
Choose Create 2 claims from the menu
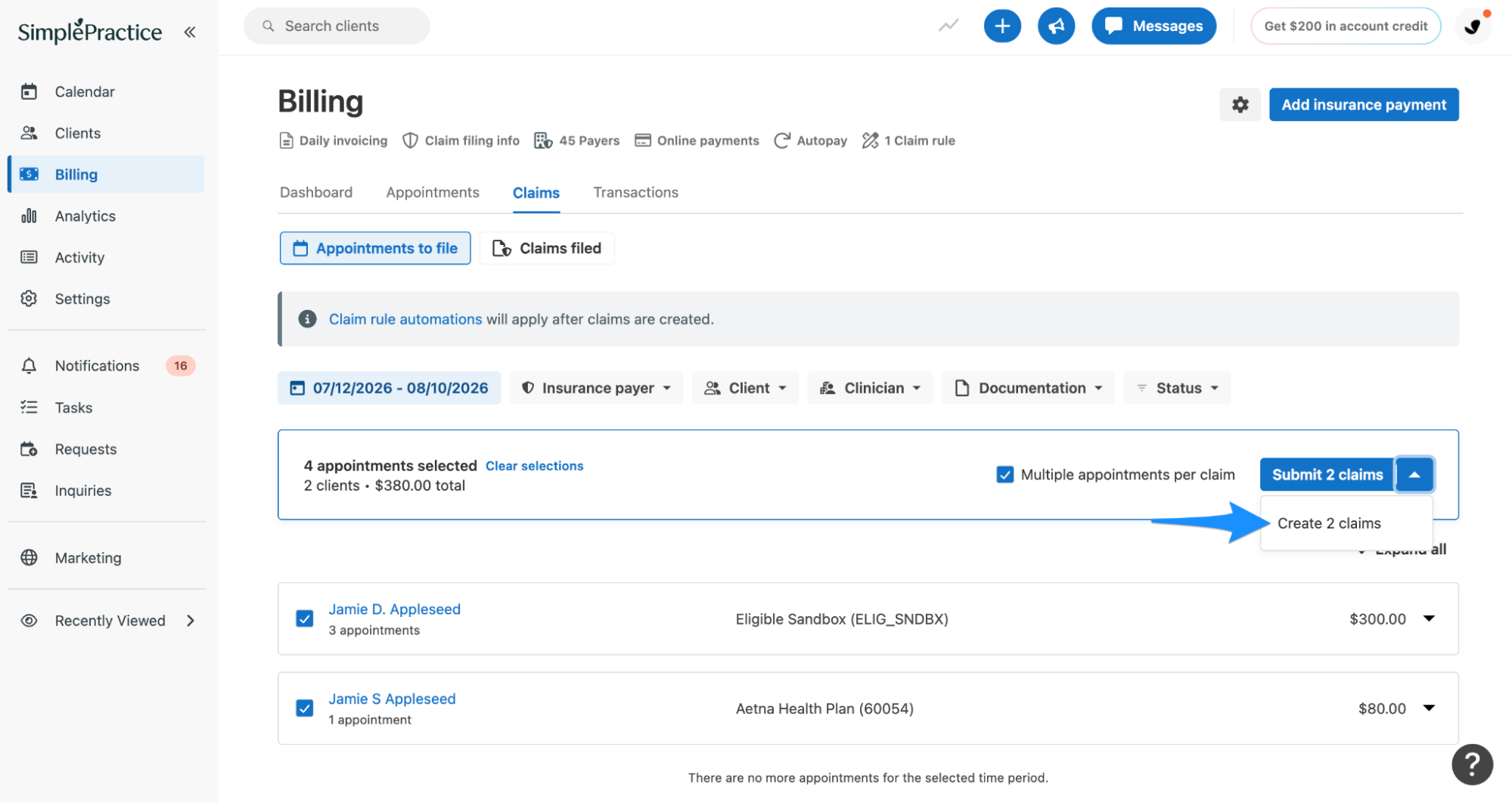(1346, 523)
